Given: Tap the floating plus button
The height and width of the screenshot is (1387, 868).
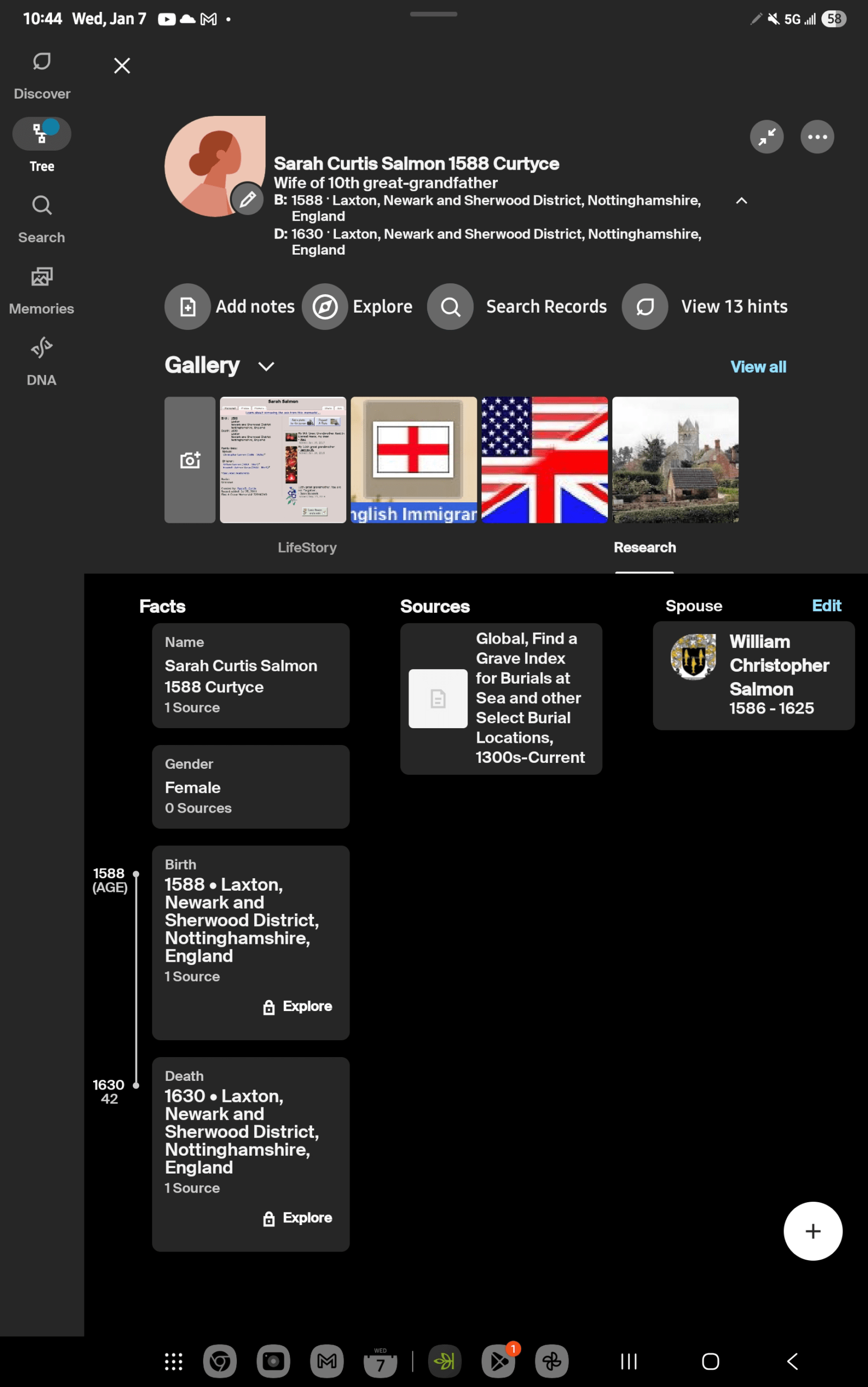Looking at the screenshot, I should click(x=813, y=1231).
